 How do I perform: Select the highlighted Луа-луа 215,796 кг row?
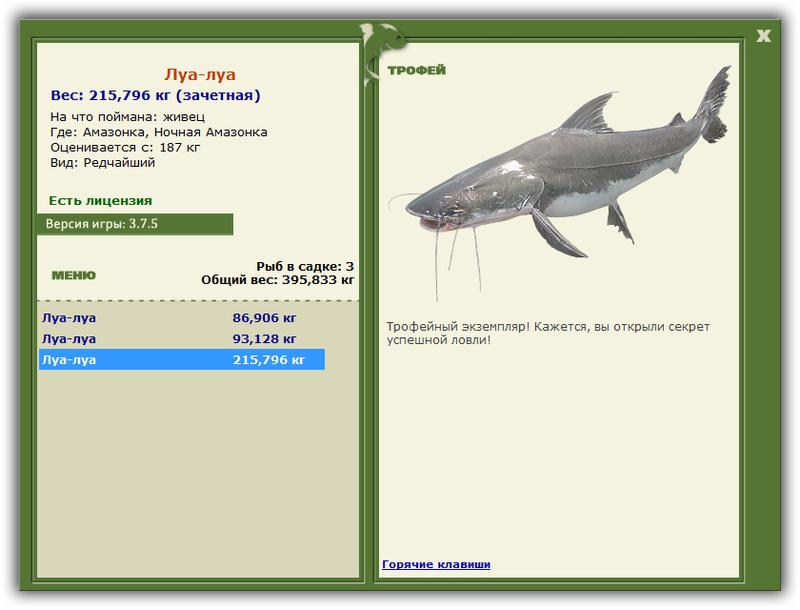182,360
